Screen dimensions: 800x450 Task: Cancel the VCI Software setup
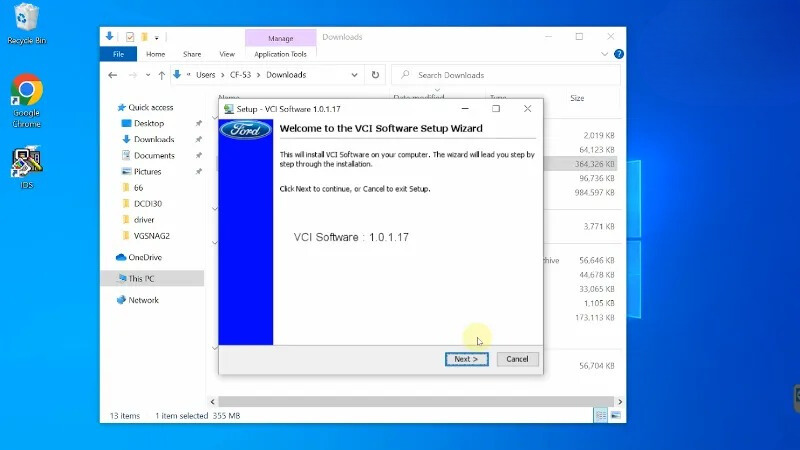click(517, 359)
